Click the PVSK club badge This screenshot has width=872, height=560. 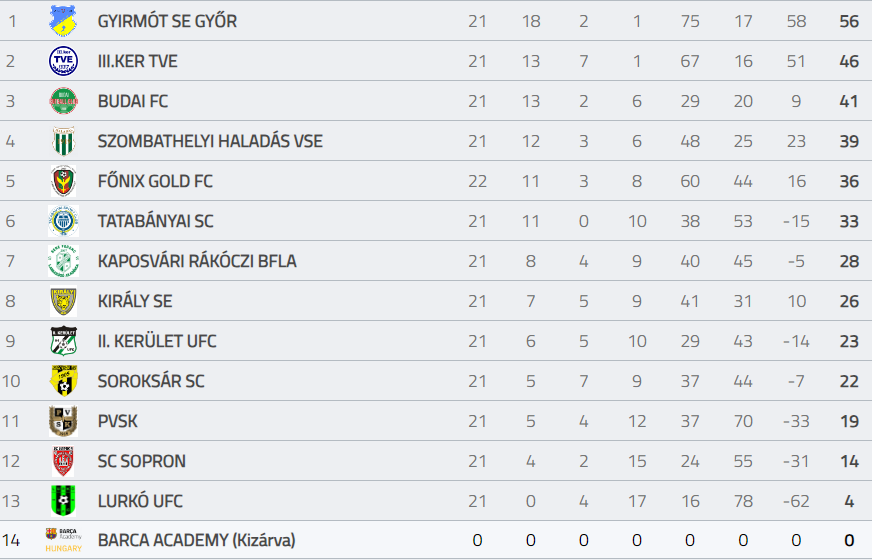[63, 421]
